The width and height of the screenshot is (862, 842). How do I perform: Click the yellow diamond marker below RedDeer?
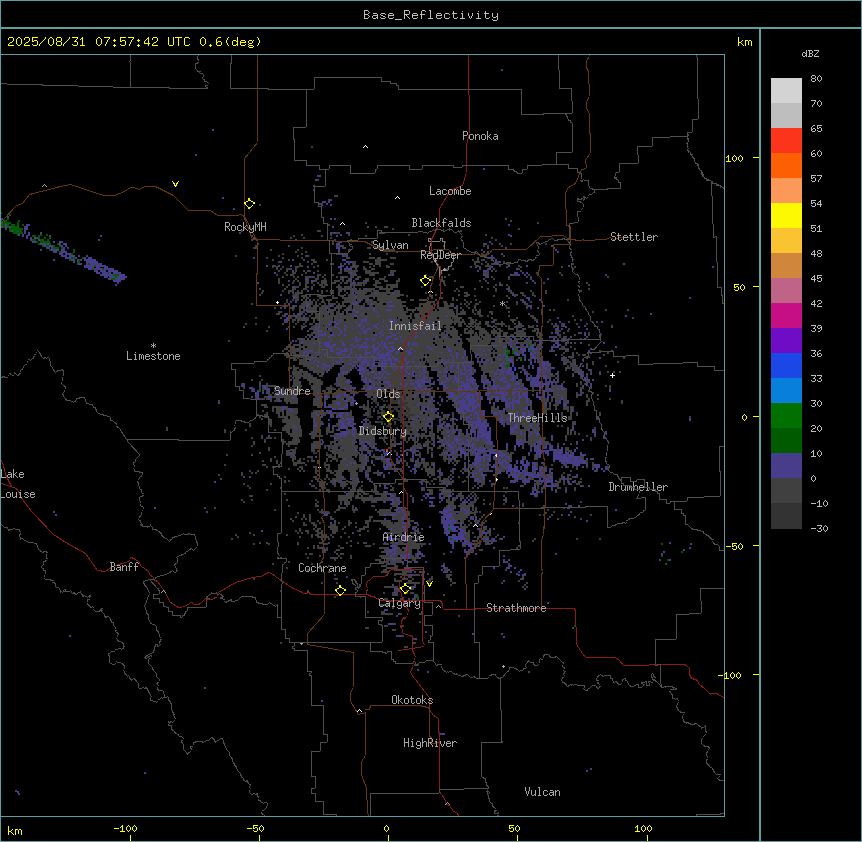[x=426, y=281]
